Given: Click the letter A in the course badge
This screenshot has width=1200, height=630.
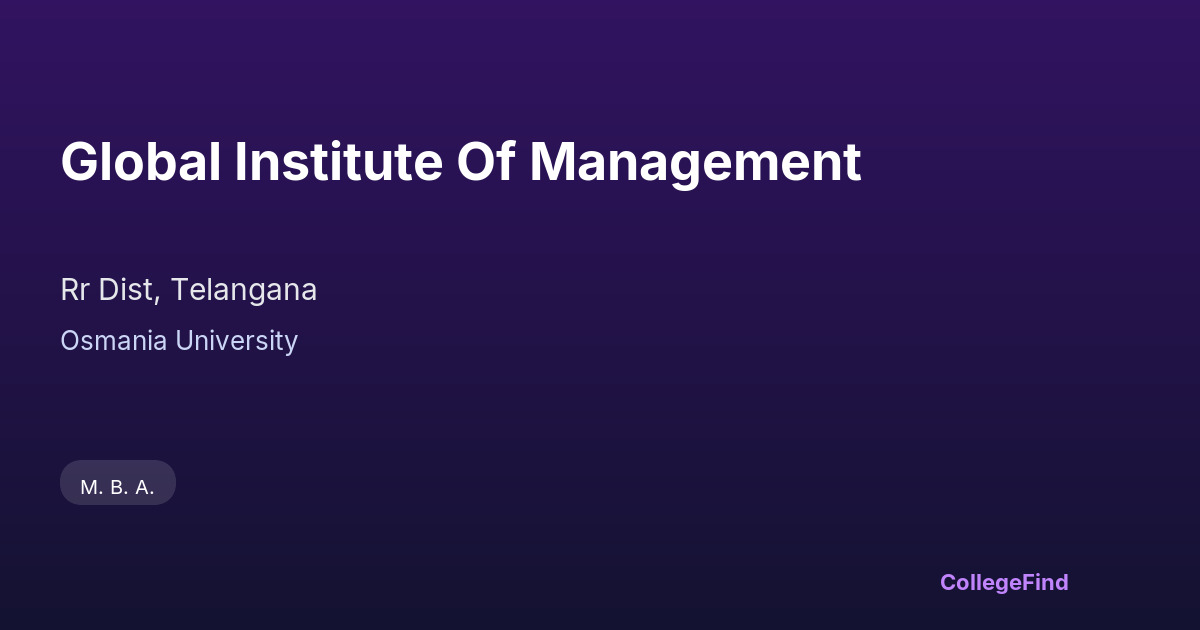Looking at the screenshot, I should 143,487.
